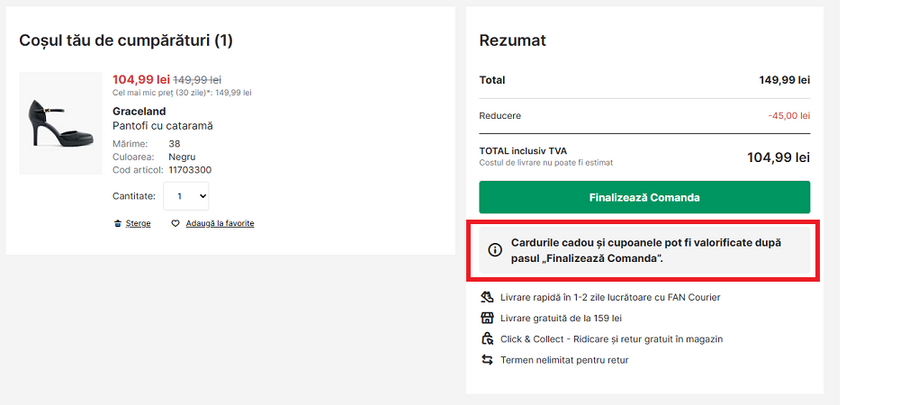
Task: Click the crossed-out 149,99 lei price
Action: (x=197, y=79)
